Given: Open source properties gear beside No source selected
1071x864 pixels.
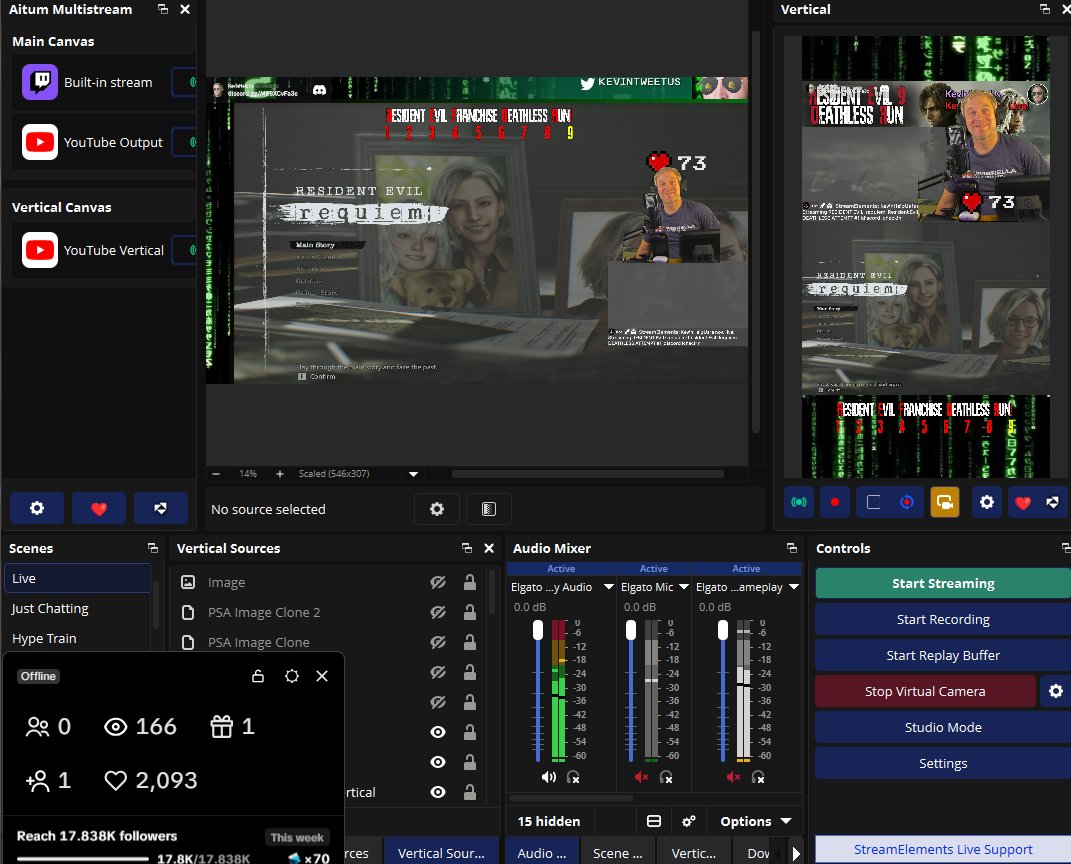Looking at the screenshot, I should click(x=437, y=509).
